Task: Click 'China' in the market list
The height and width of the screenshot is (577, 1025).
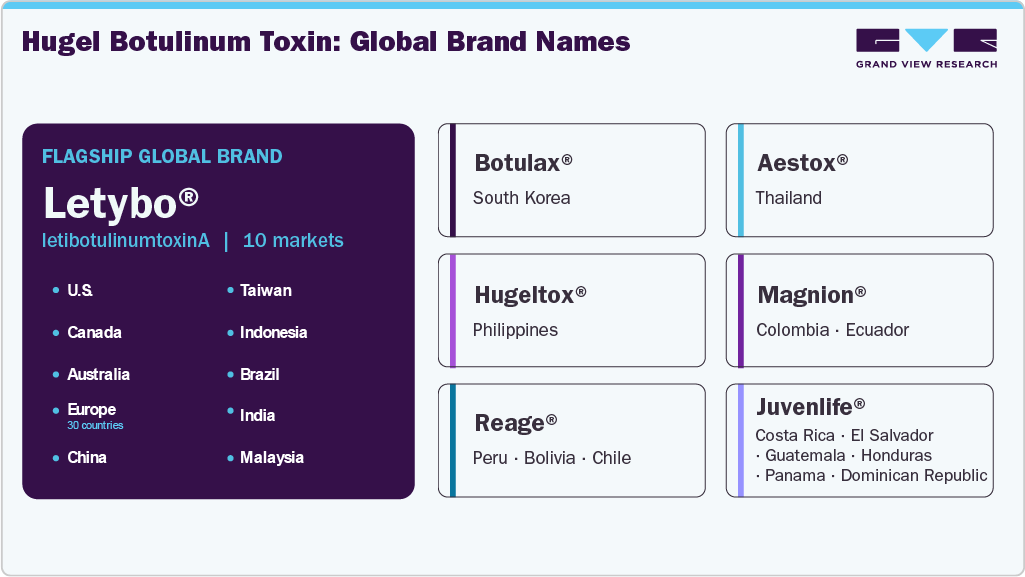Action: coord(86,457)
